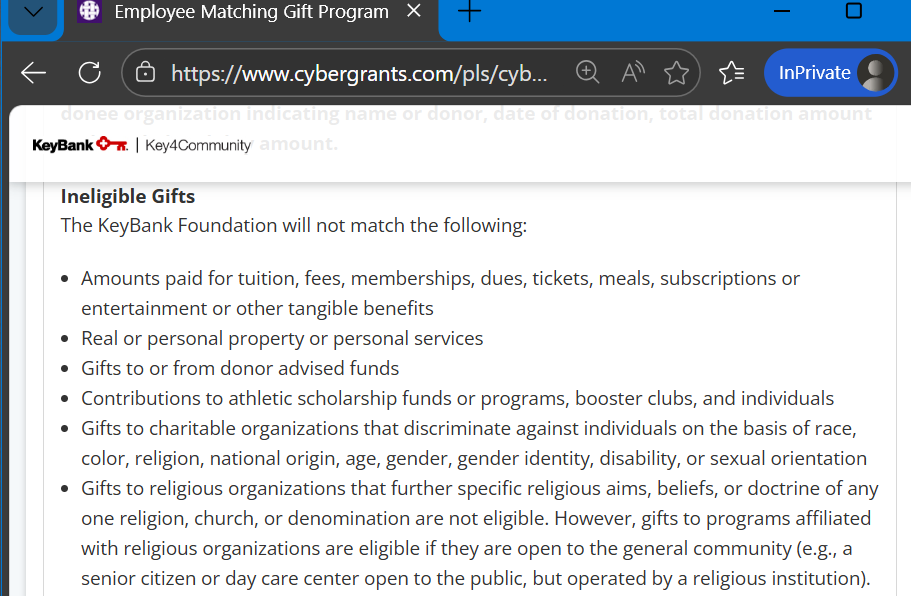Go back using the browser back arrow

click(x=33, y=73)
